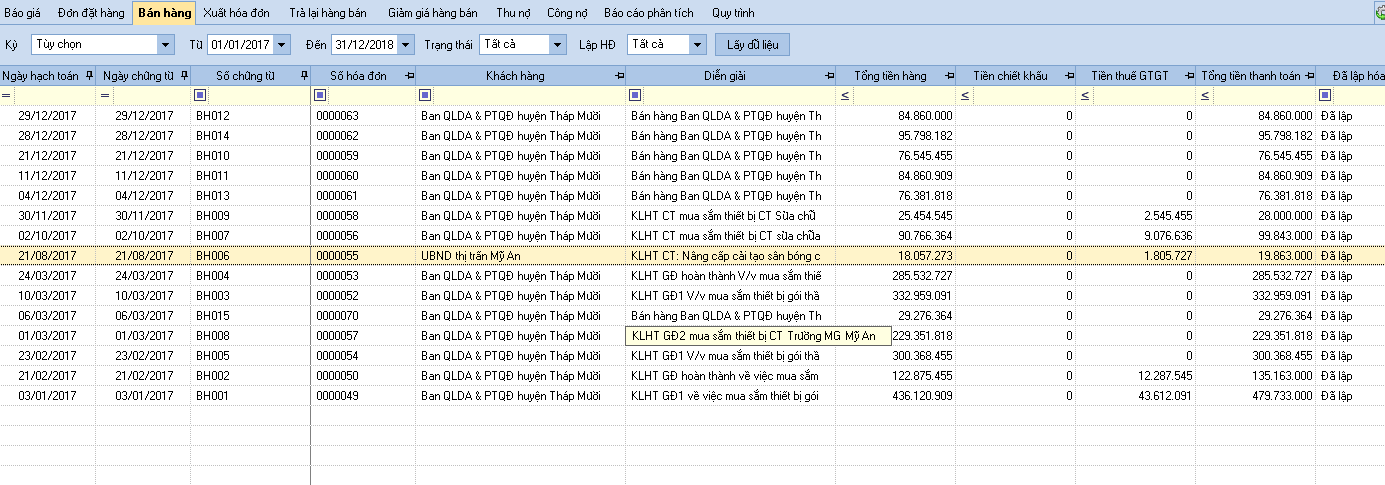Select voucher BH006 in highlighted row
Viewport: 1385px width, 485px height.
pos(213,256)
